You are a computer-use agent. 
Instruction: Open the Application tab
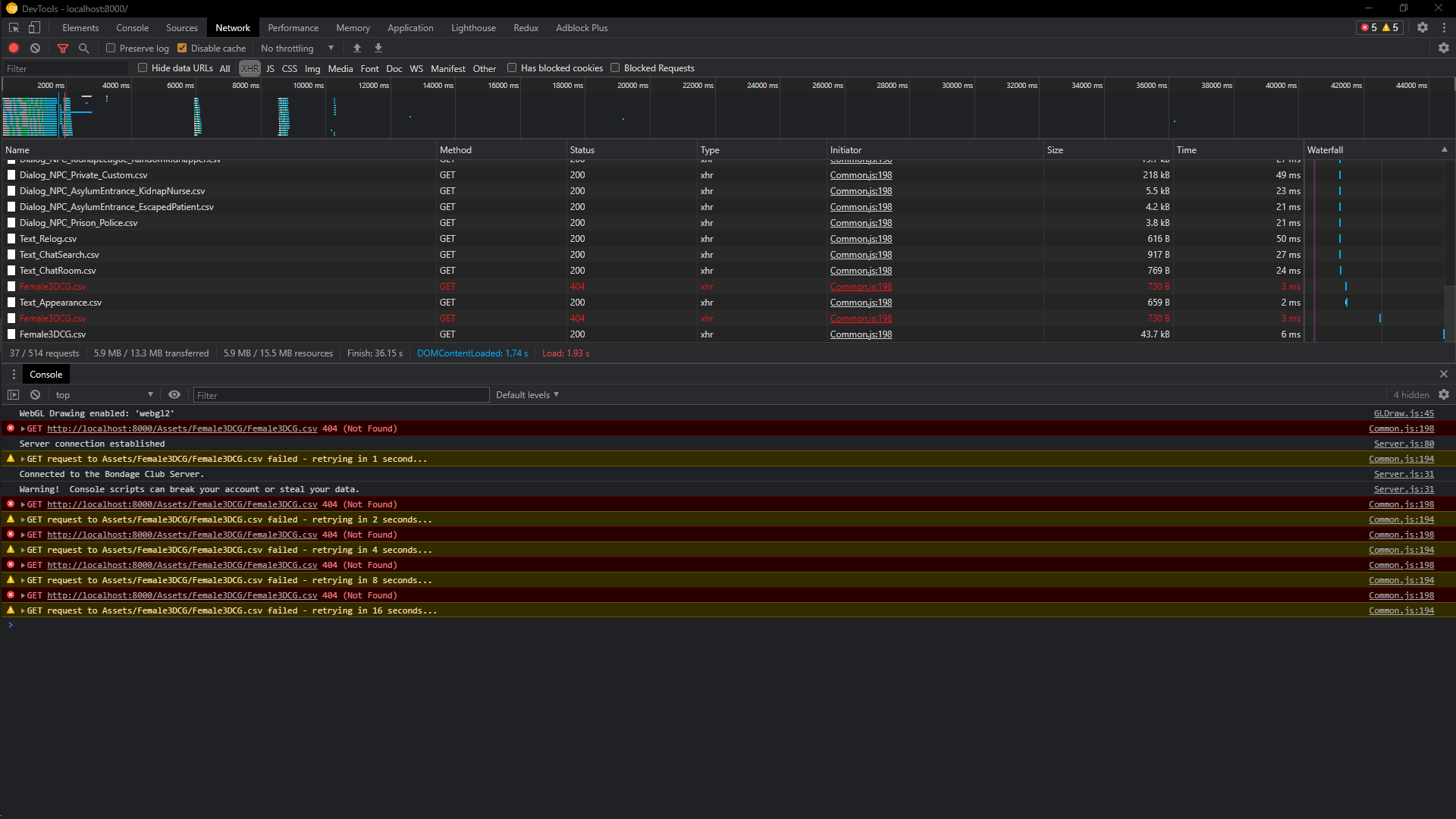(410, 27)
